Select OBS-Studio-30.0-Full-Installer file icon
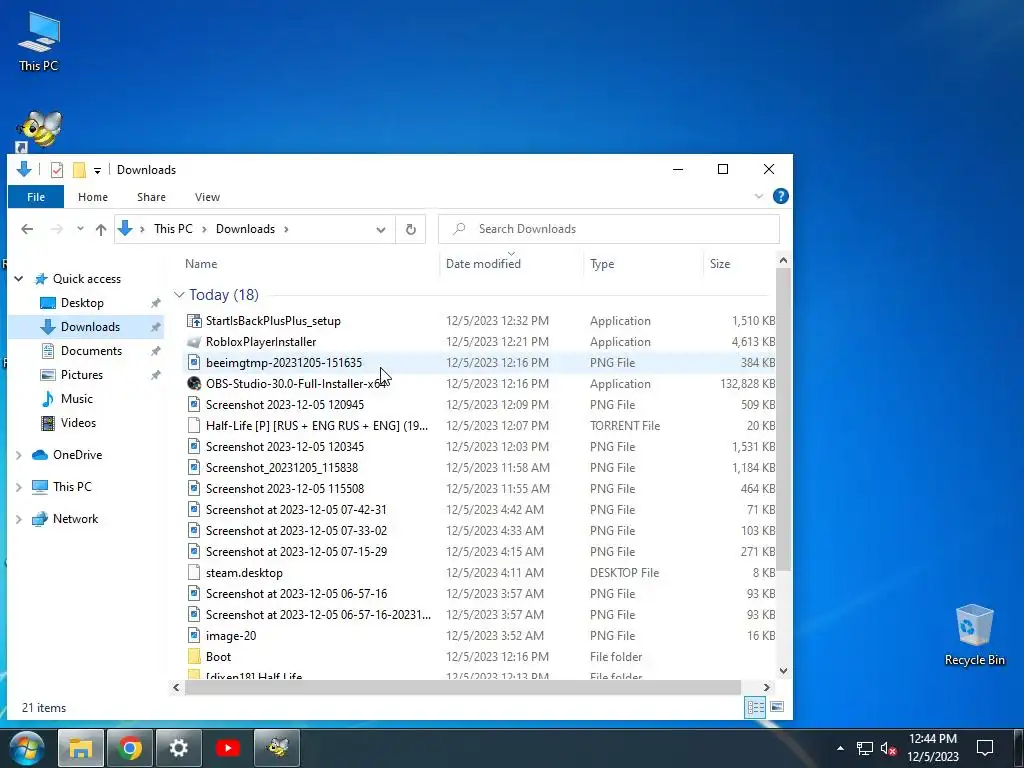1024x768 pixels. click(194, 383)
